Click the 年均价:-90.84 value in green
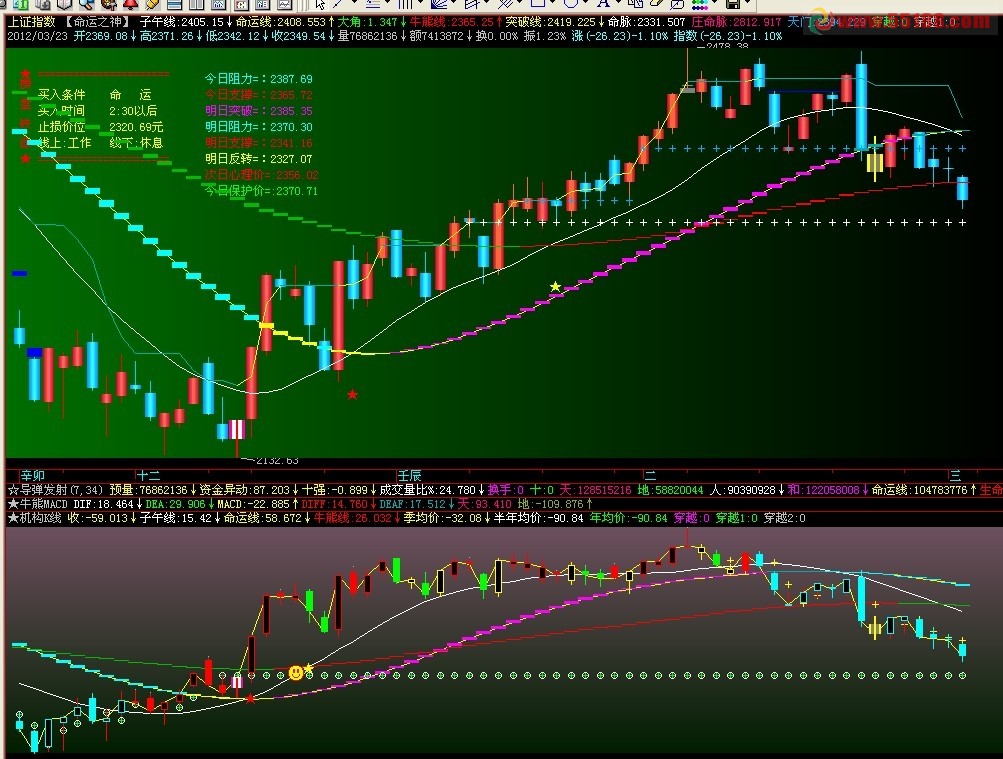 tap(628, 518)
